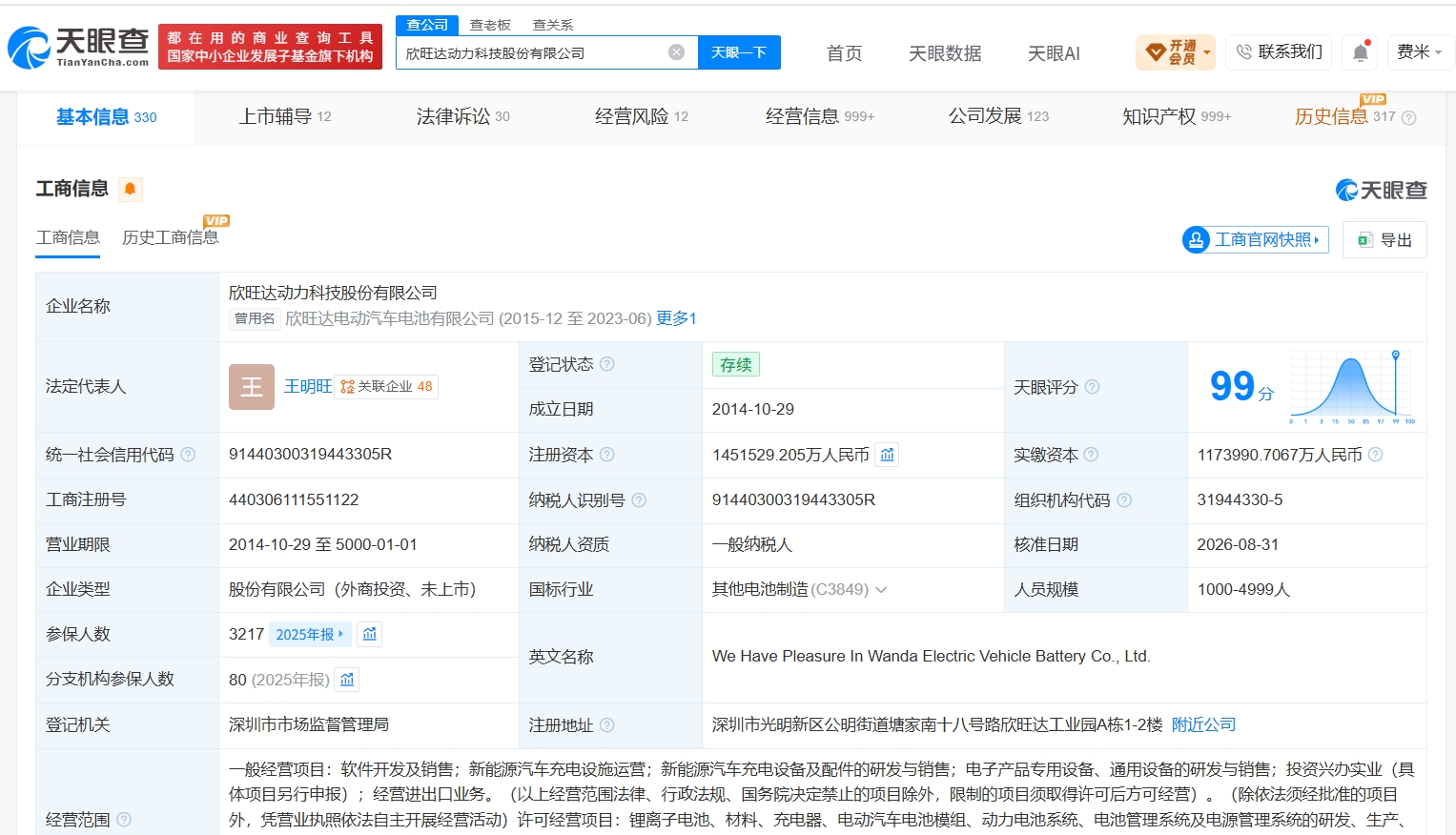Show help for 经营范围
The image size is (1456, 835).
[123, 820]
